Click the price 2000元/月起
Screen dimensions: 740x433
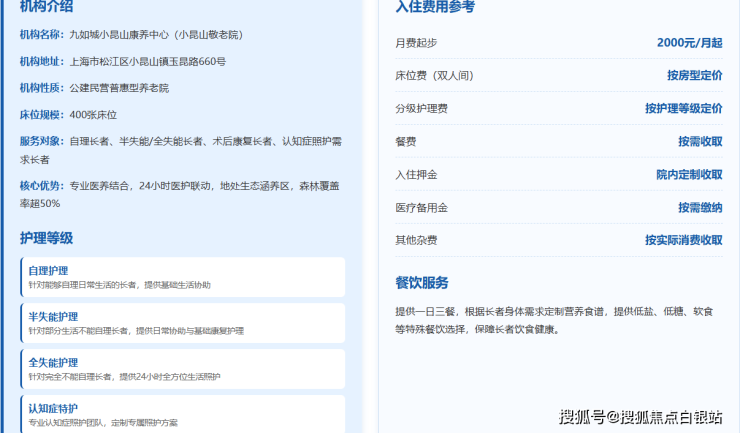(x=690, y=43)
